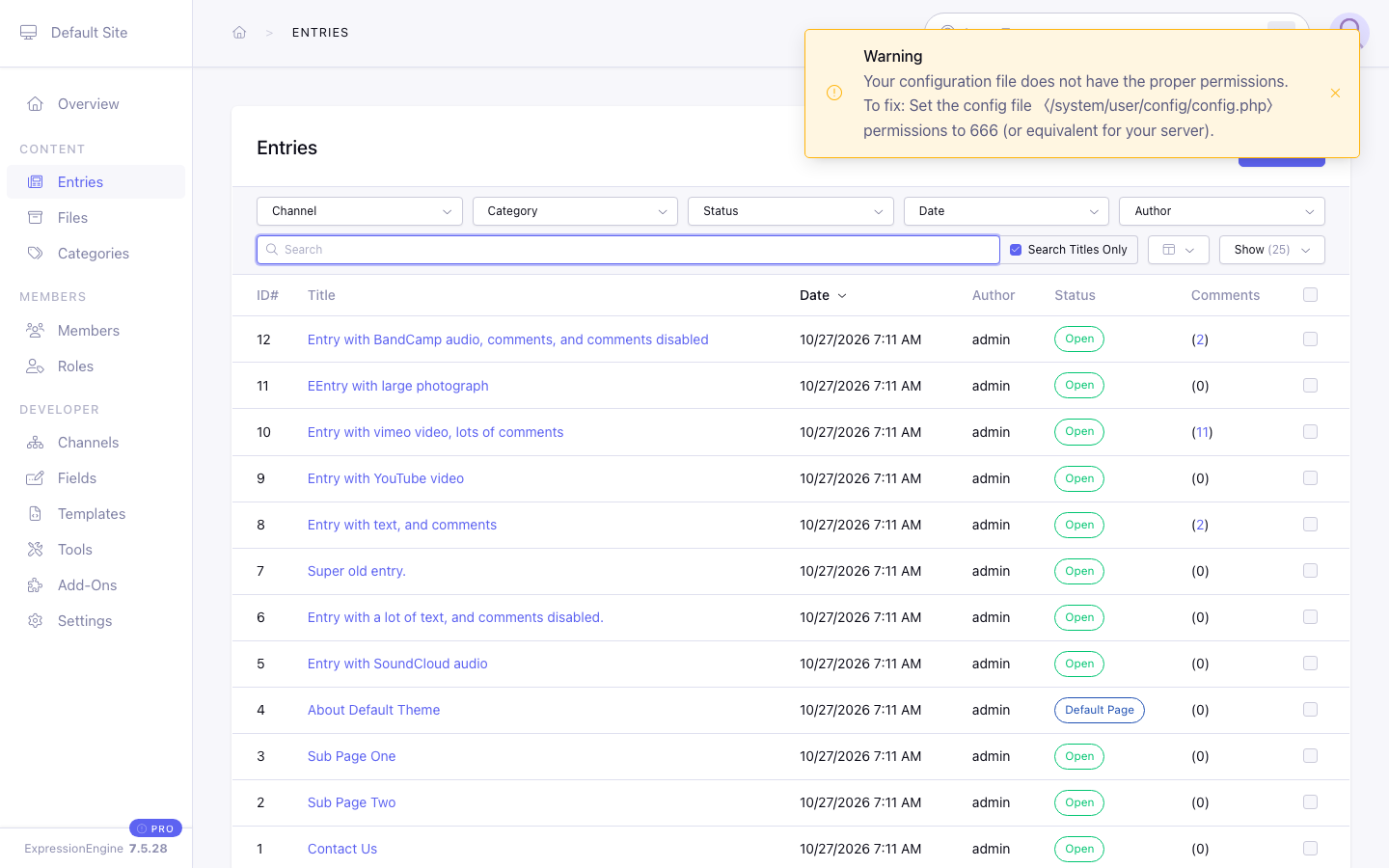Dismiss the warning with the X icon
The image size is (1389, 868).
(x=1335, y=94)
